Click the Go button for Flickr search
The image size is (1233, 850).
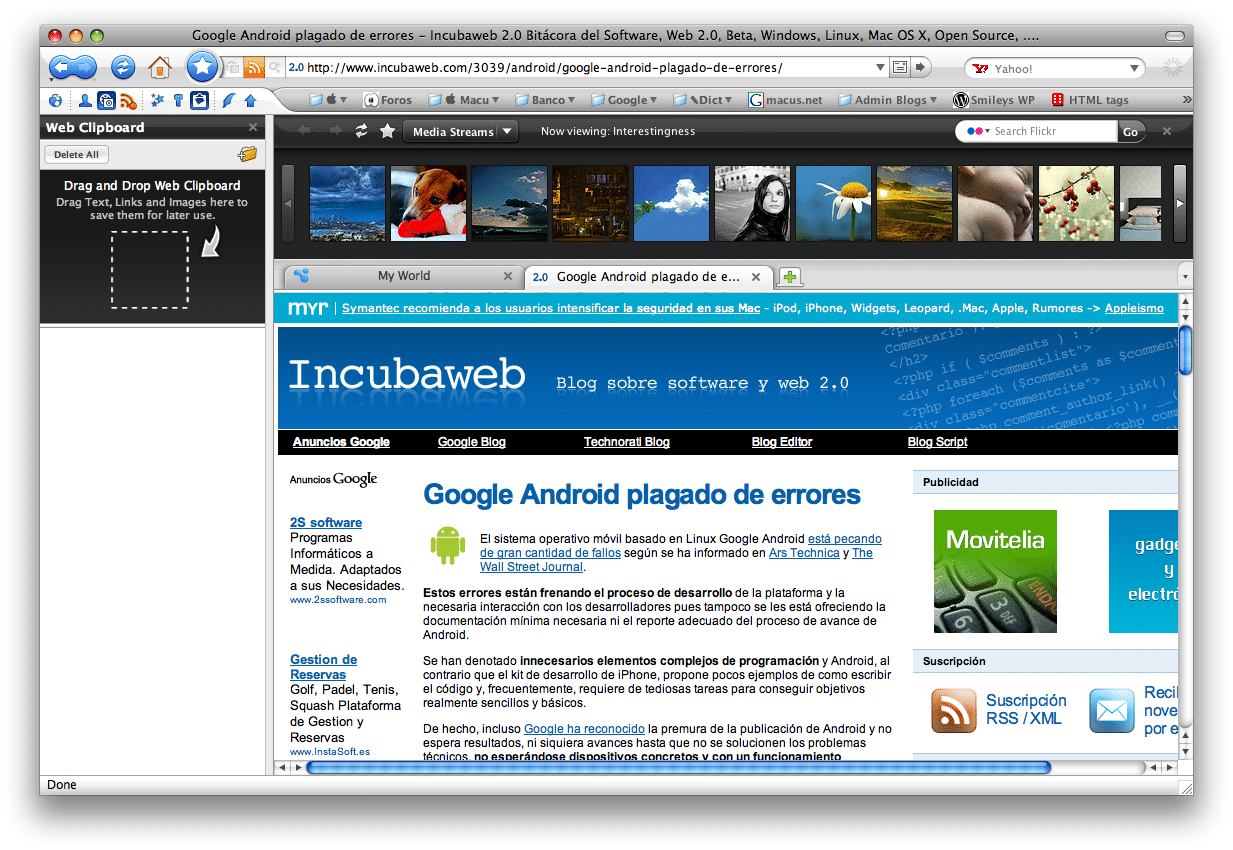pos(1130,131)
